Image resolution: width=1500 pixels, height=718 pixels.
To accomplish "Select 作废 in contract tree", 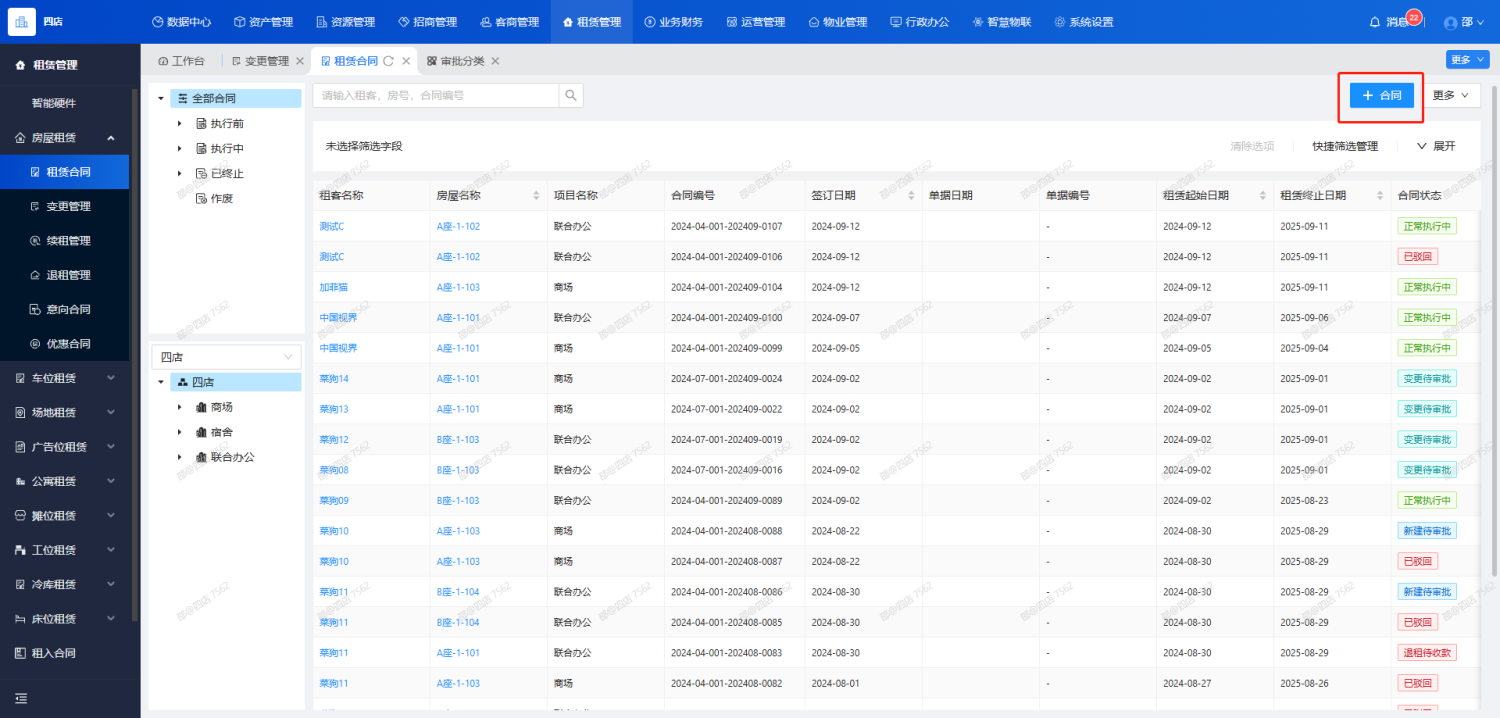I will (222, 199).
